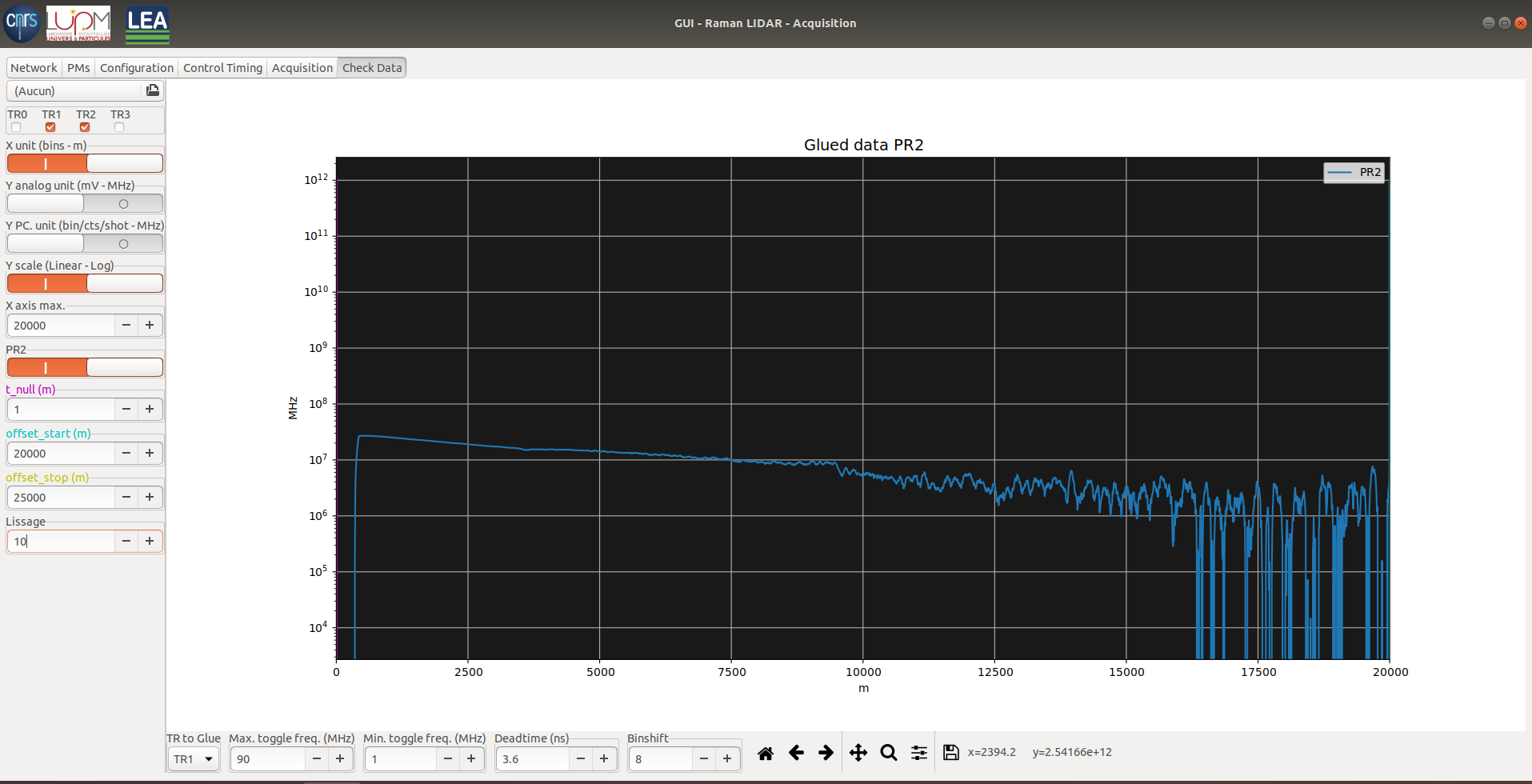Switch to the Acquisition tab

coord(302,68)
